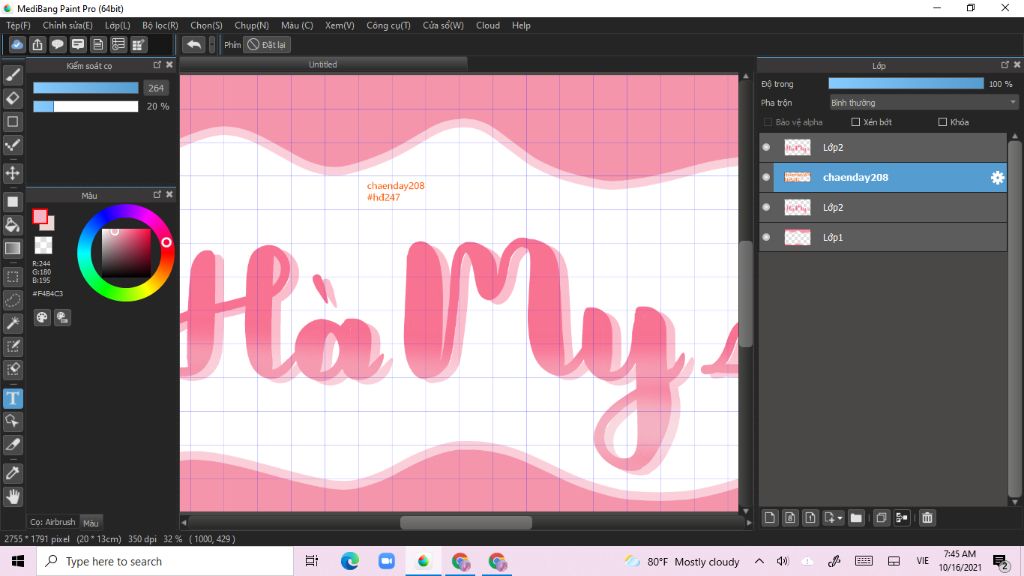Open the 'Bộ lọc(R)' menu
The width and height of the screenshot is (1024, 576).
click(x=160, y=25)
